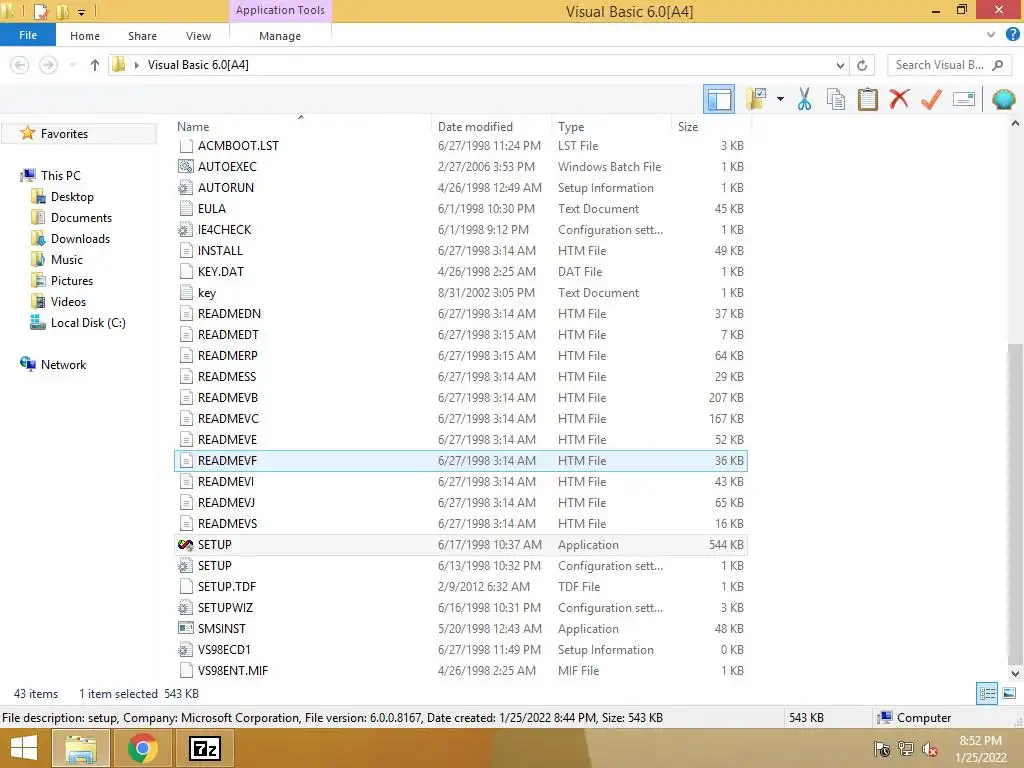Open Downloads in the navigation pane

[x=80, y=238]
